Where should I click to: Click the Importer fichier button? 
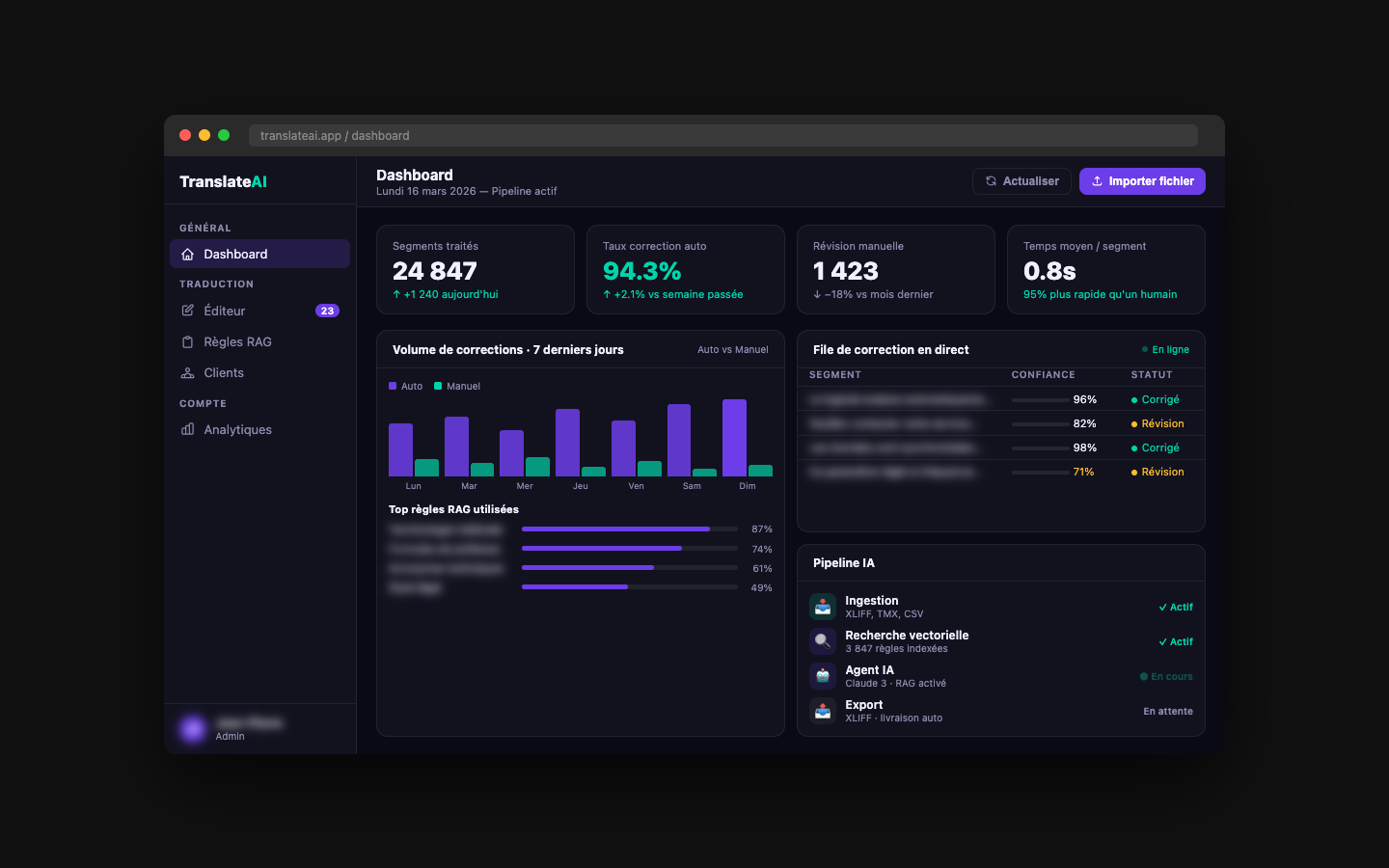tap(1142, 181)
